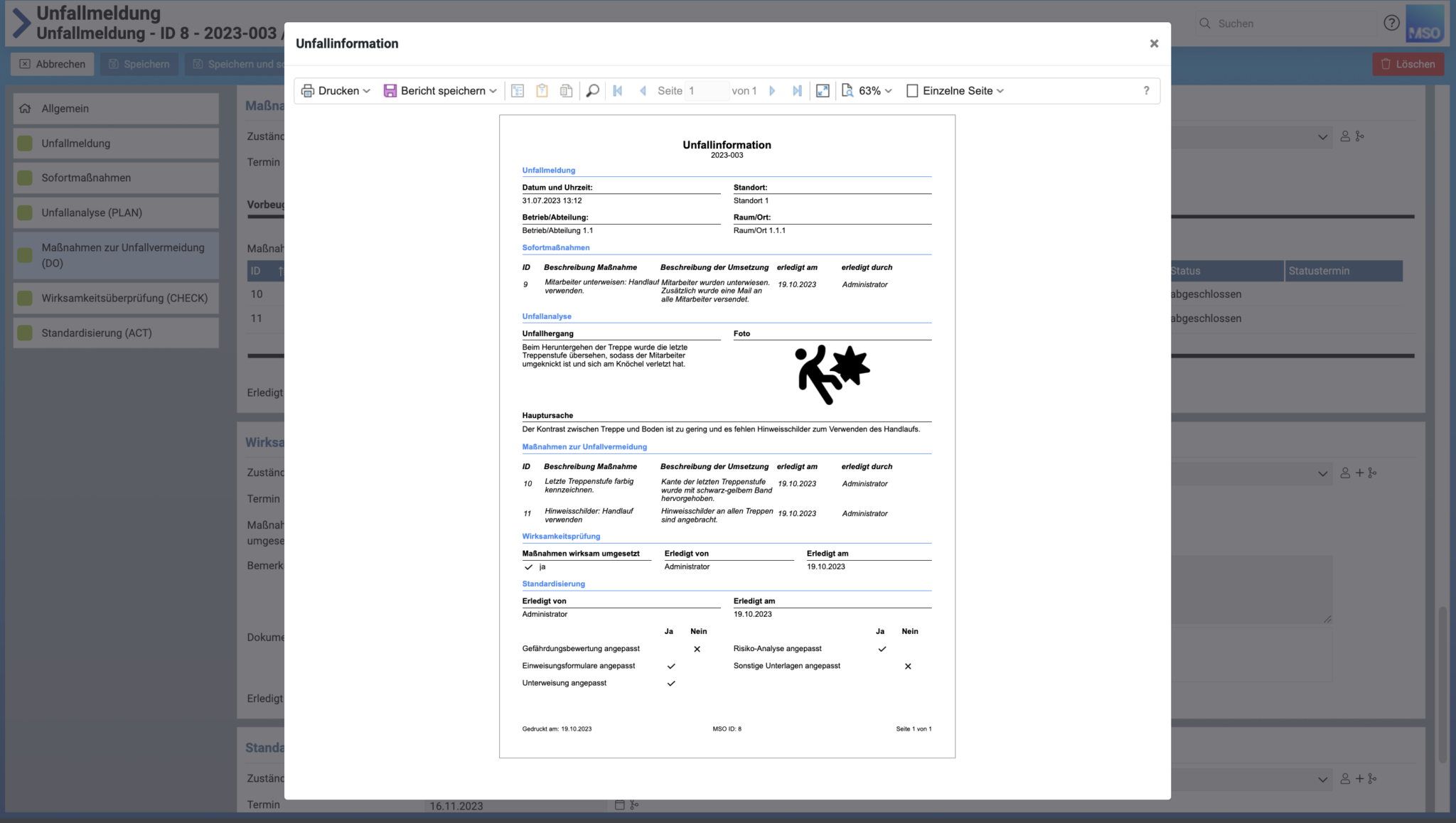
Task: Open application help via the top-right question icon
Action: click(x=1391, y=23)
